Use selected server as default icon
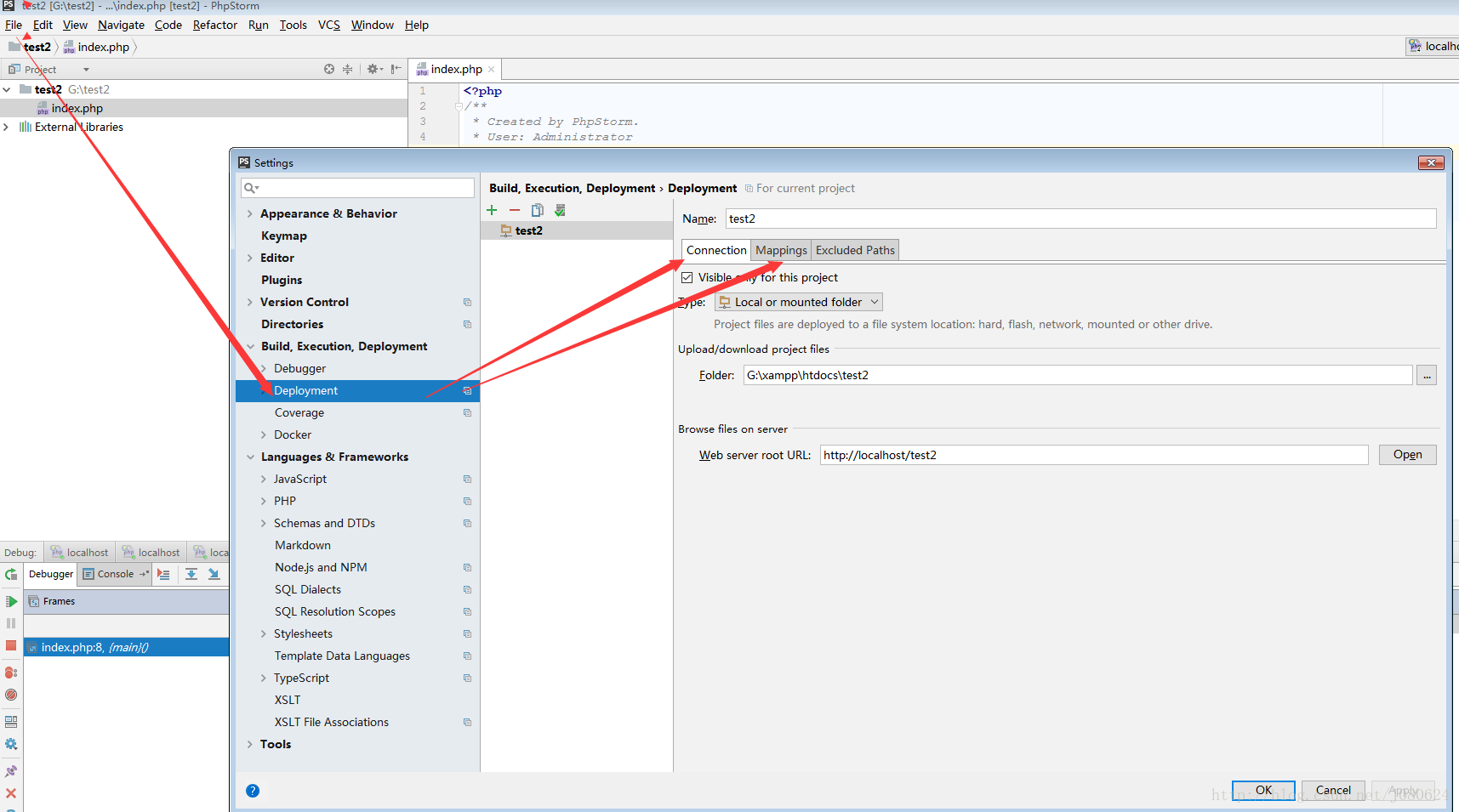 (560, 210)
